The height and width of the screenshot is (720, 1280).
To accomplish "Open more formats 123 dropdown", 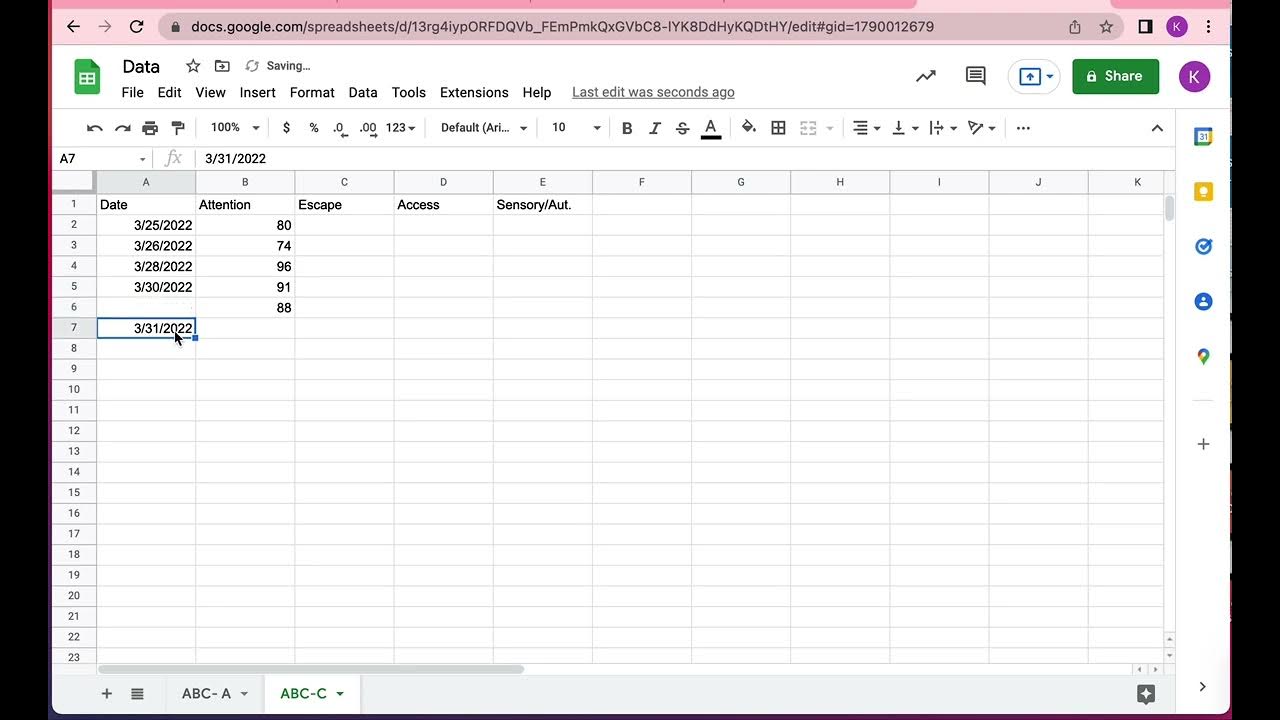I will [x=400, y=128].
